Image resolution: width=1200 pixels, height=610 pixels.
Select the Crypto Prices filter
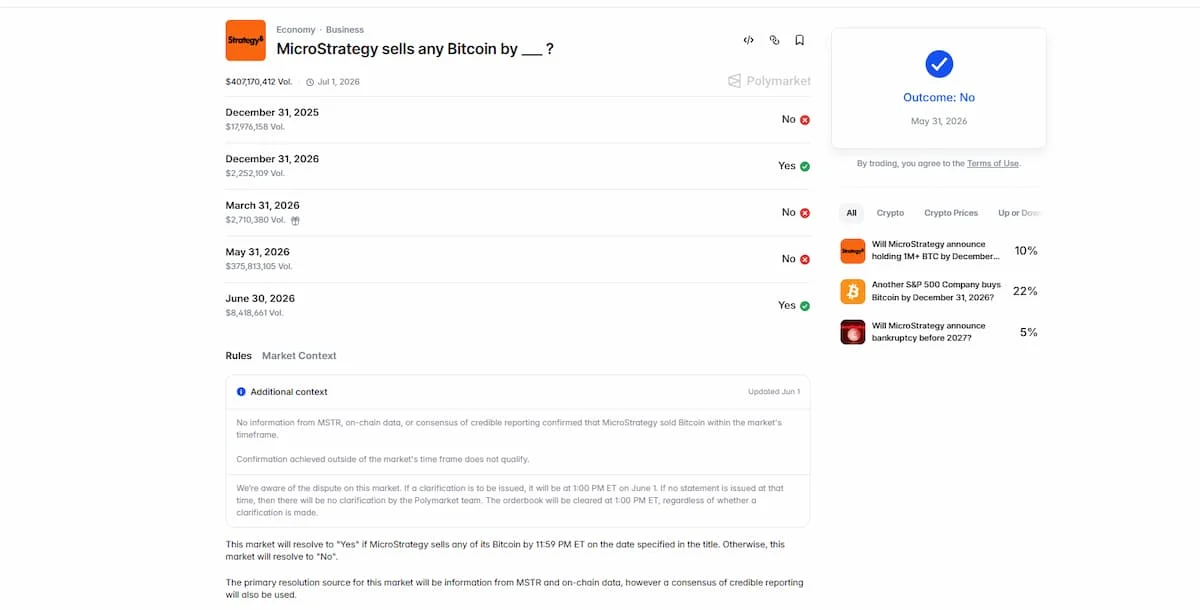click(951, 213)
